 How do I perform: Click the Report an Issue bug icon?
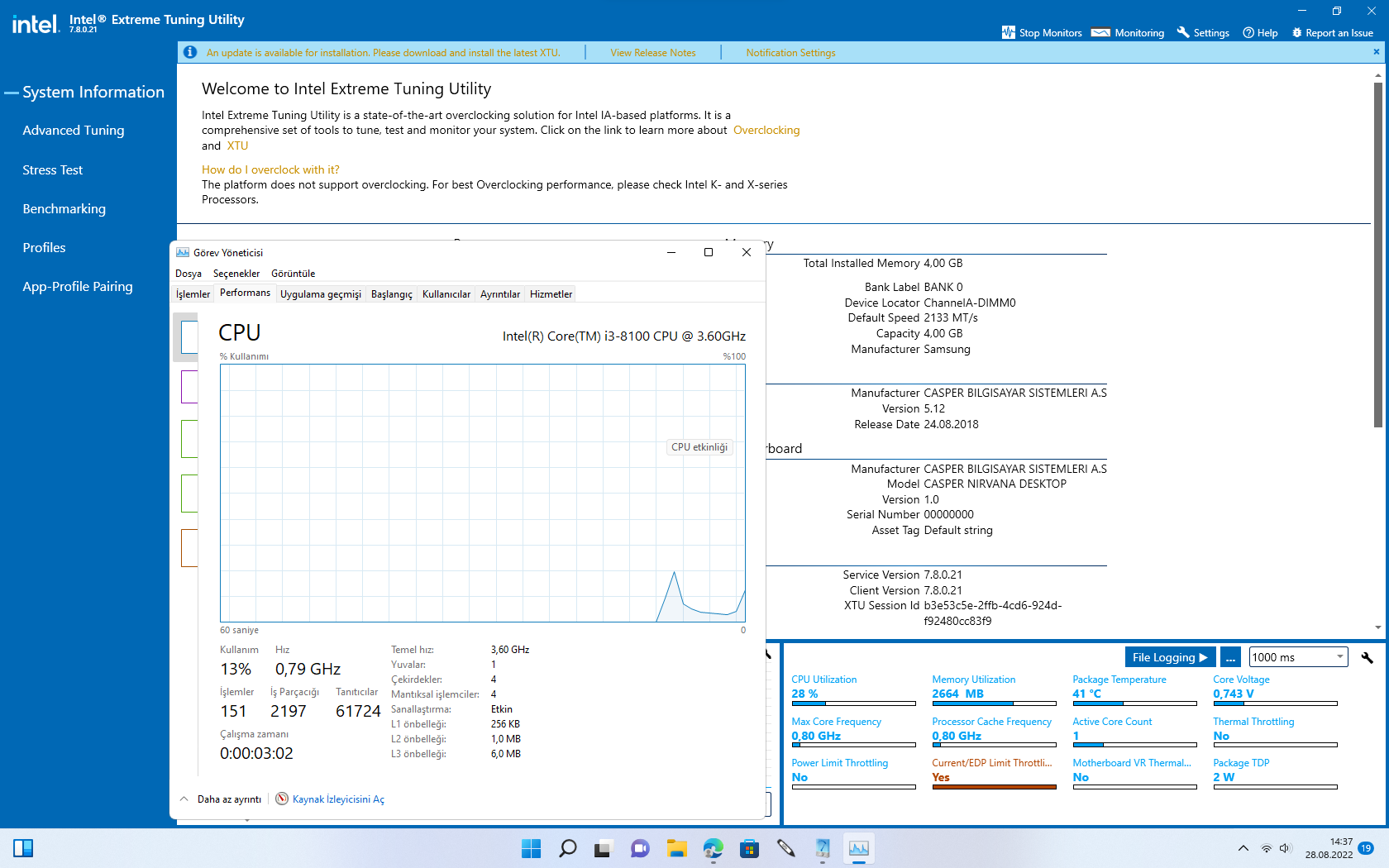[1297, 32]
